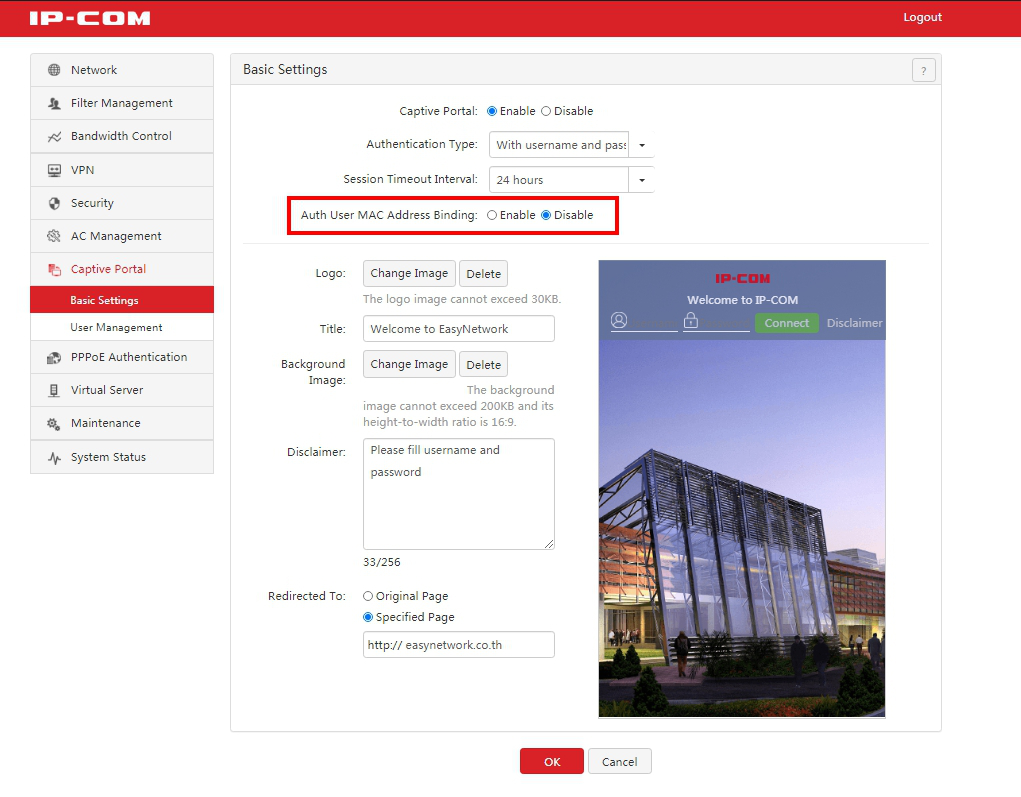Click the Authentication Type combo box field
Screen dimensions: 1021x797
[x=559, y=145]
